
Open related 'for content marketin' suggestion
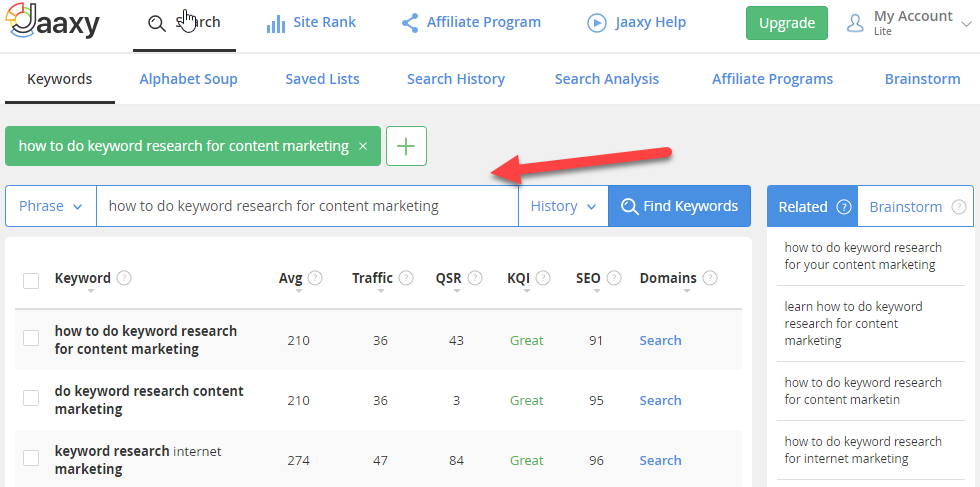[x=862, y=391]
